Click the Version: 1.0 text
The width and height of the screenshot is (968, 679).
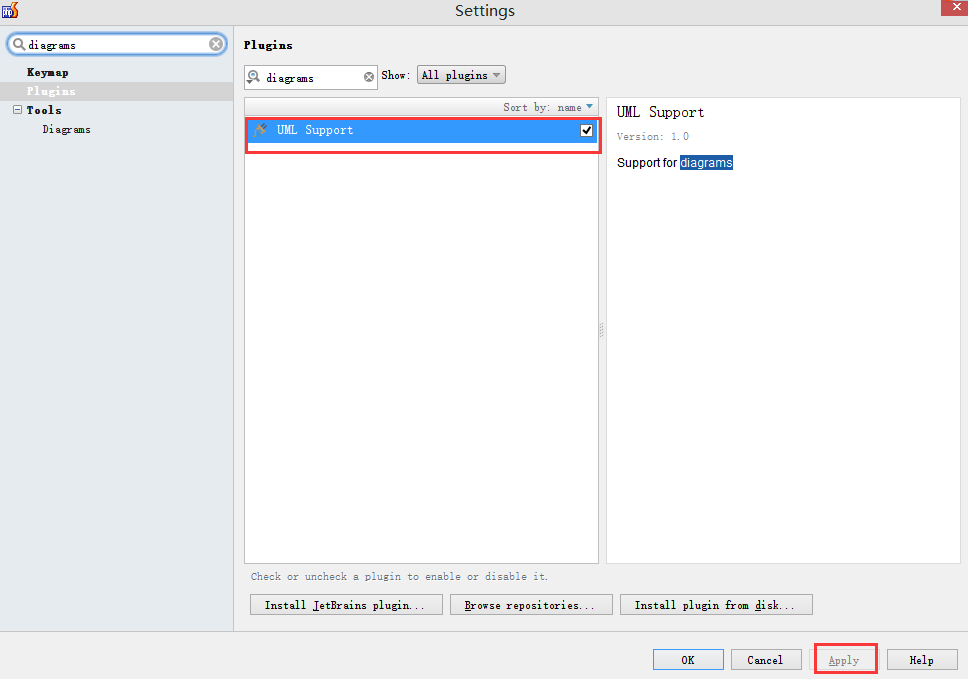pos(653,136)
